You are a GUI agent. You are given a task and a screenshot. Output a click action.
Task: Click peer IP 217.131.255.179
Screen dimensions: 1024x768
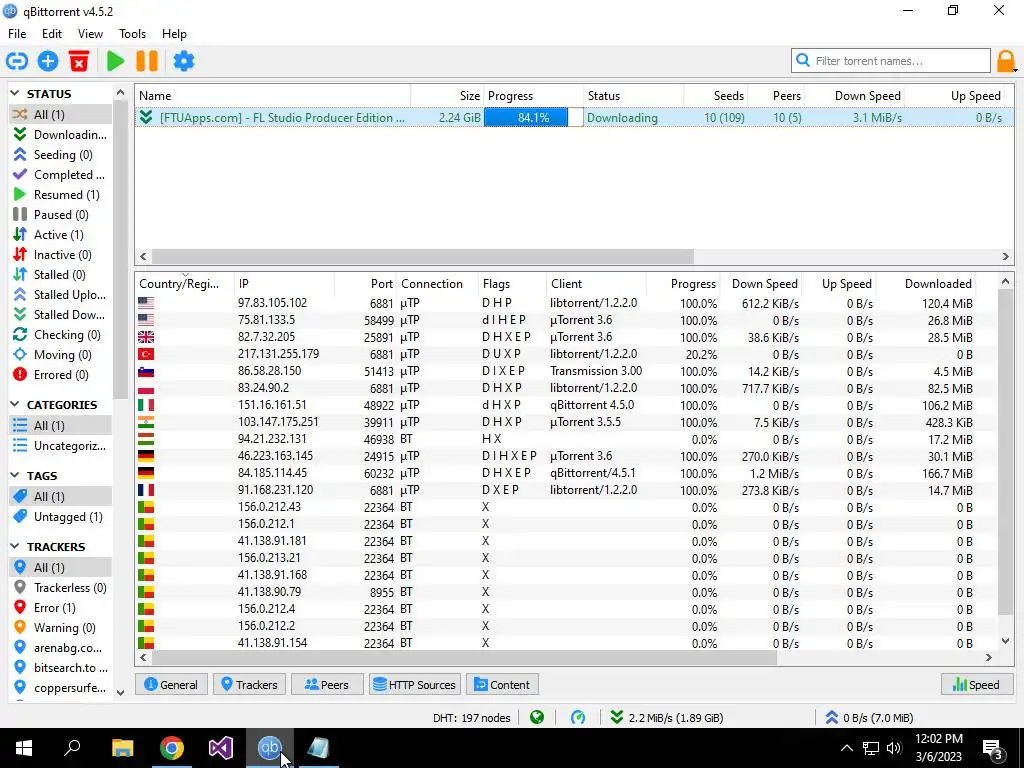click(x=278, y=354)
